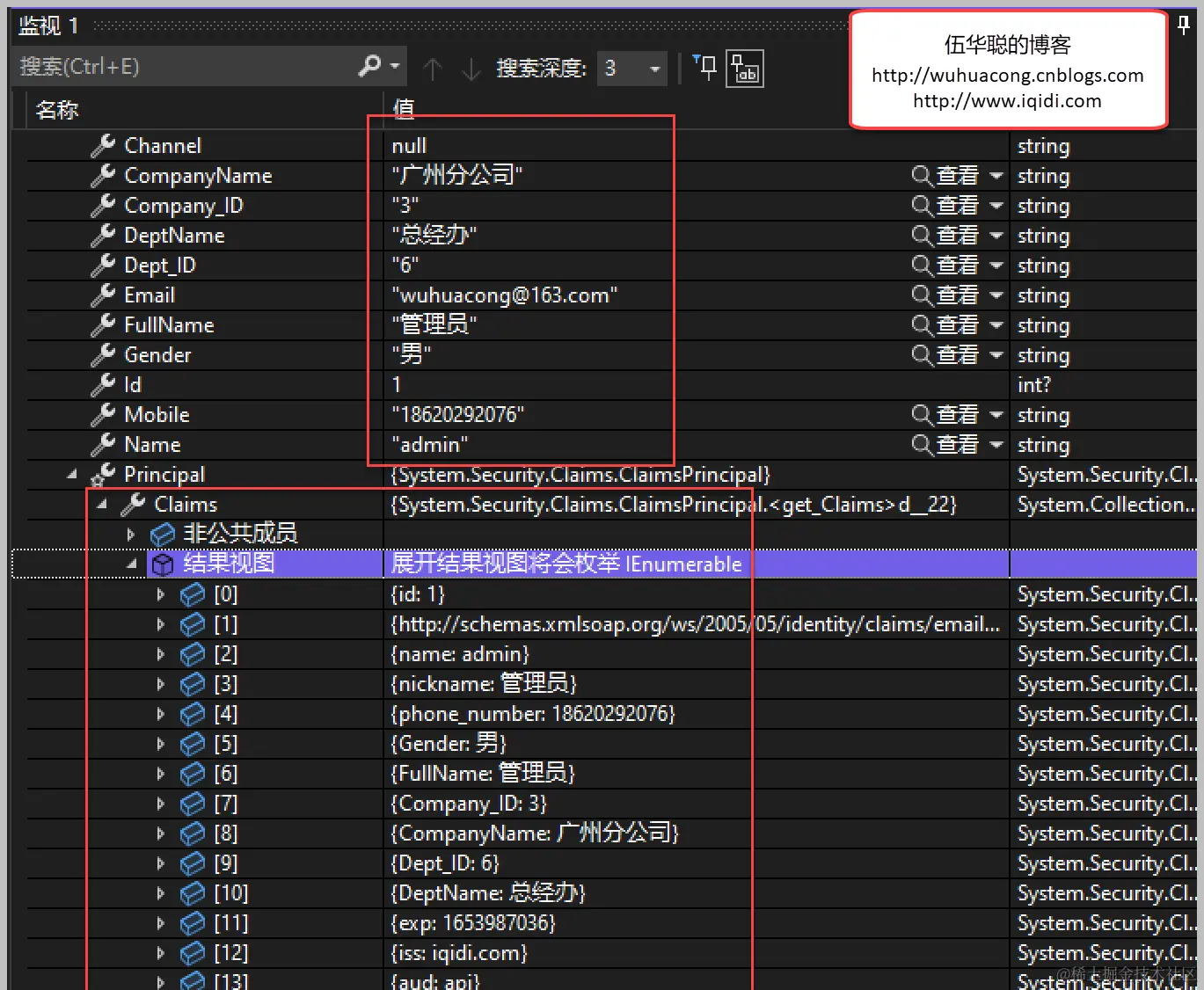Viewport: 1204px width, 990px height.
Task: Toggle the pin properties toolbar icon
Action: click(x=705, y=67)
